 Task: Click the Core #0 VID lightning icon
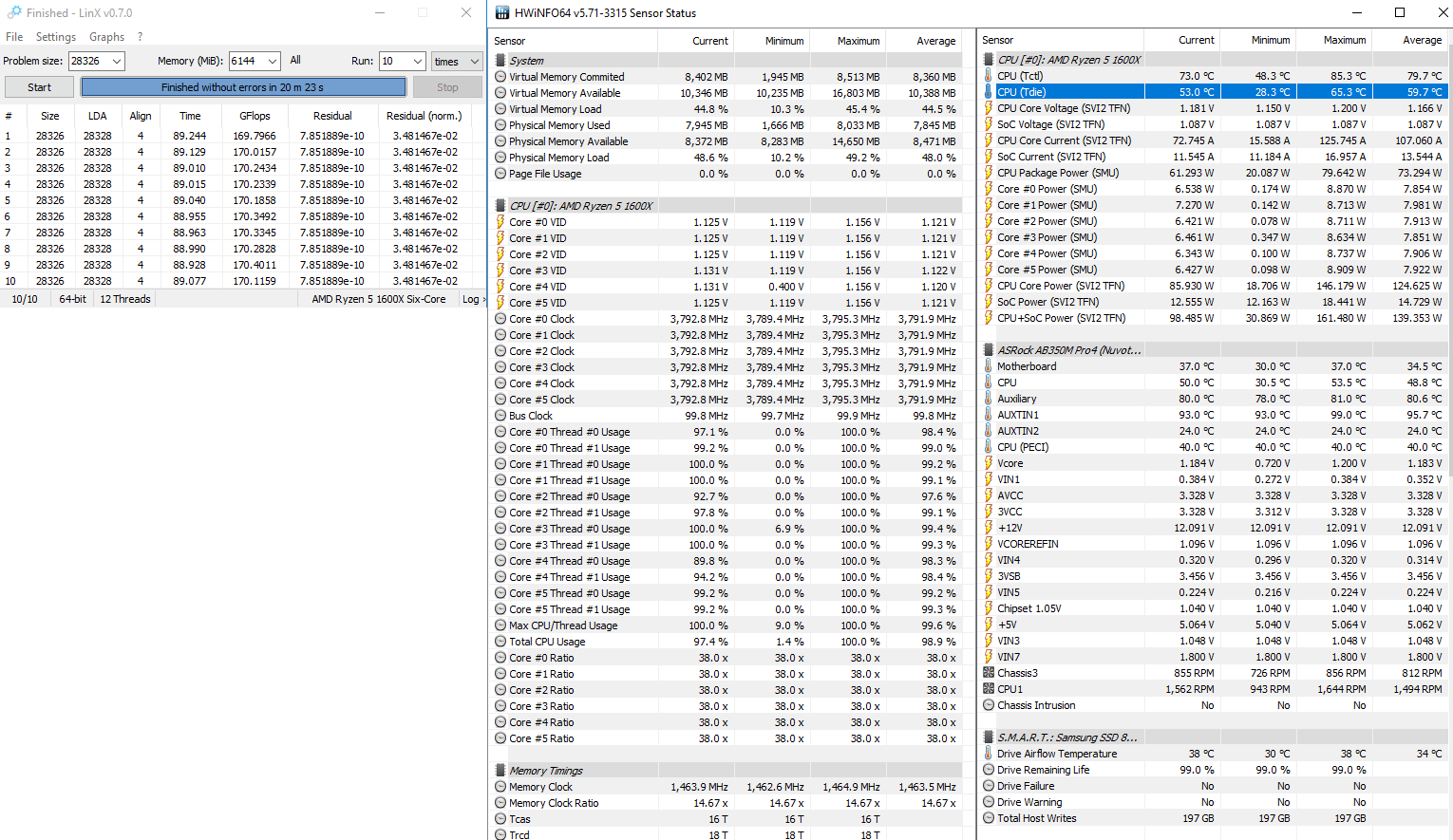click(x=500, y=222)
